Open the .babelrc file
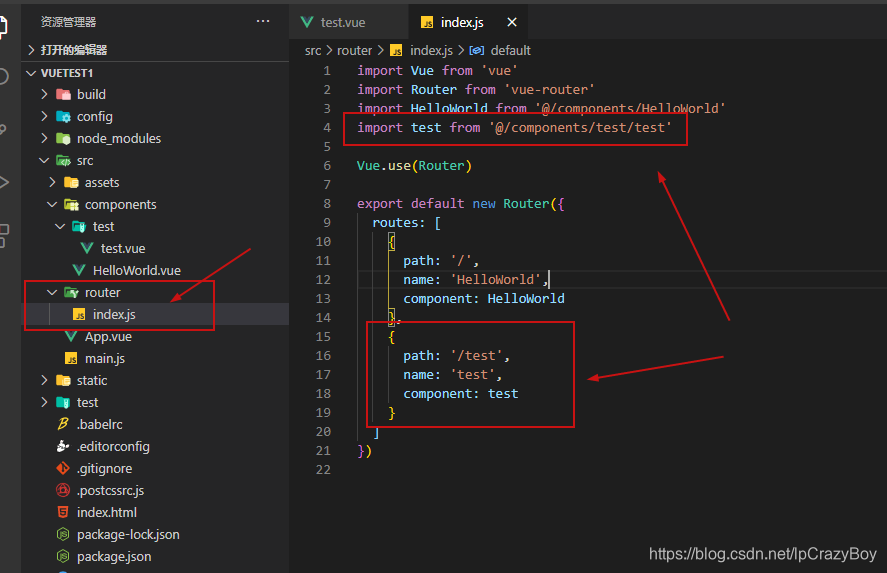Viewport: 887px width, 573px height. tap(100, 424)
